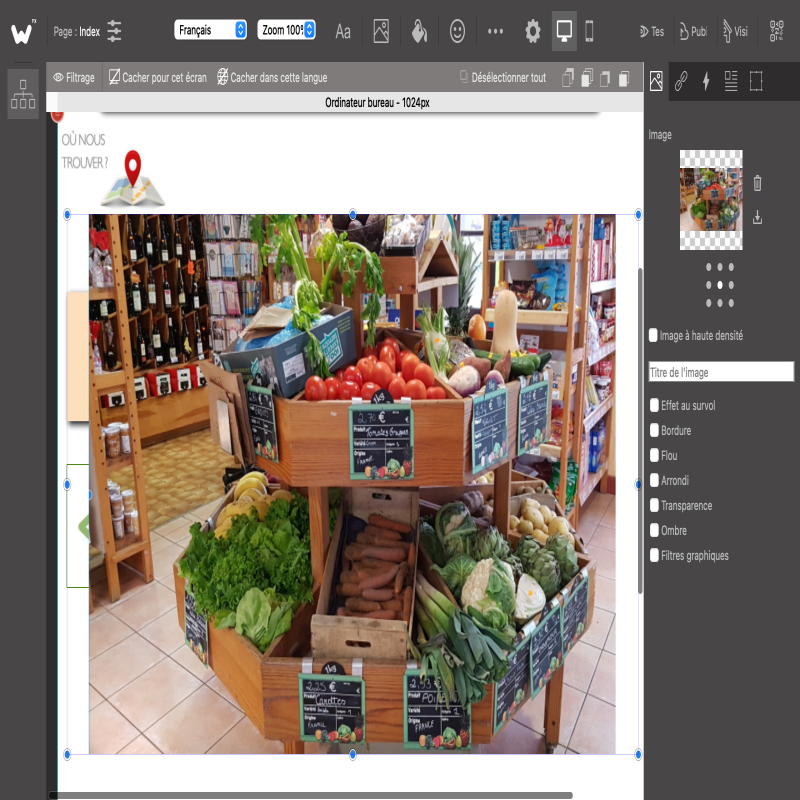Click the vertical scrollbar of the canvas
The height and width of the screenshot is (800, 800).
pyautogui.click(x=640, y=430)
